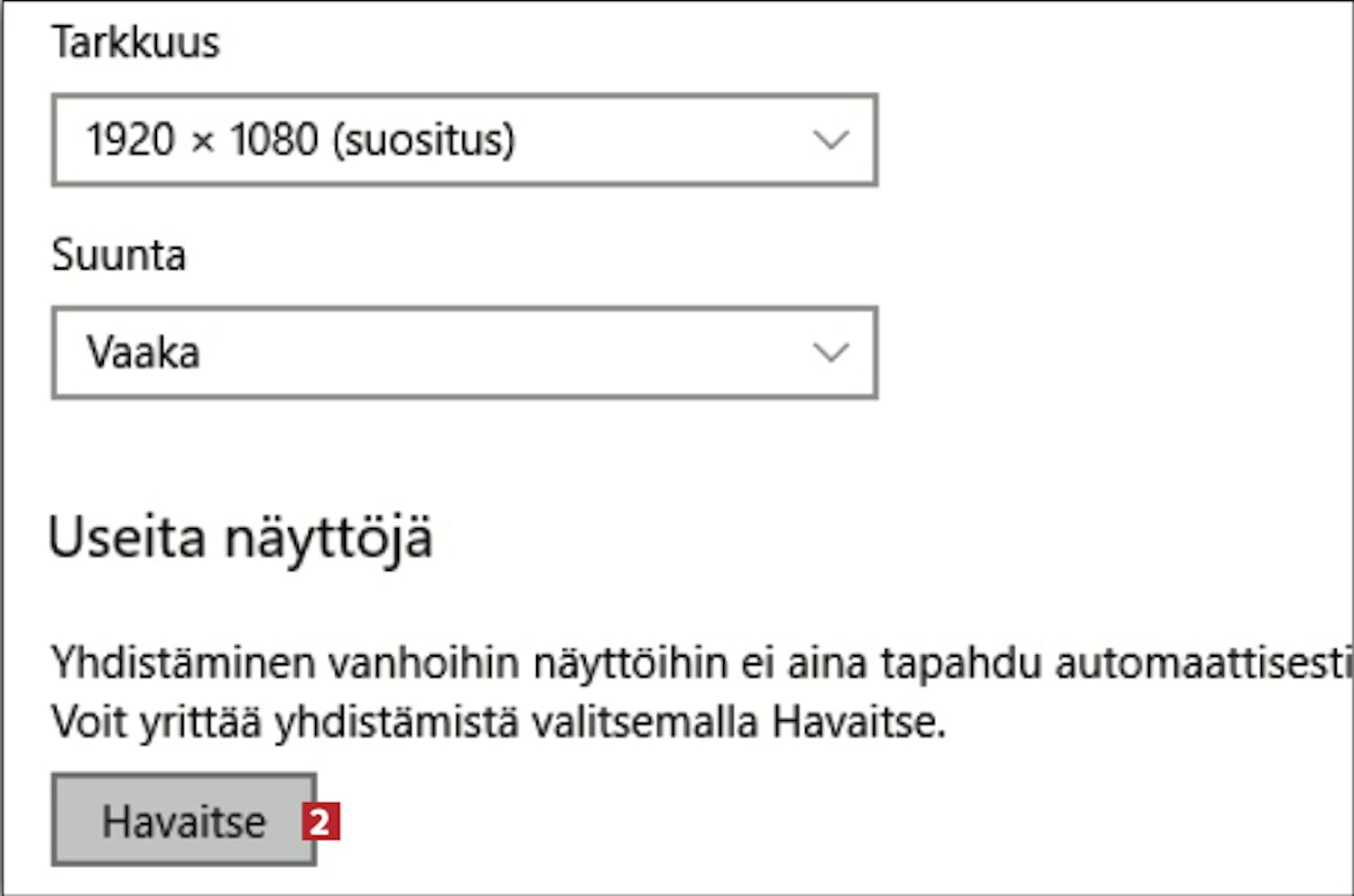Click the Suunta label
The width and height of the screenshot is (1354, 896).
(118, 254)
